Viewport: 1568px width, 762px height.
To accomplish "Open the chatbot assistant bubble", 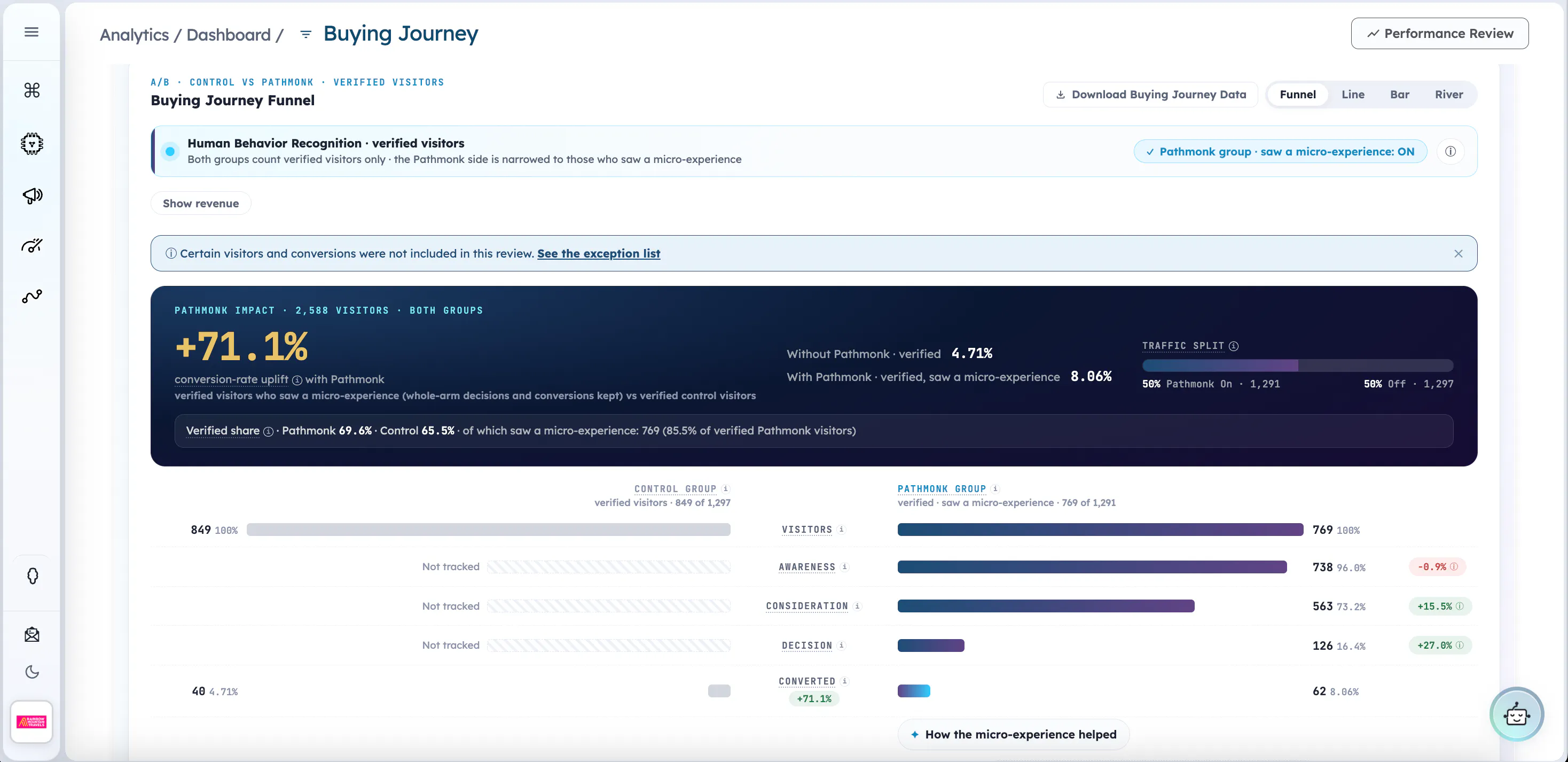I will (x=1516, y=714).
